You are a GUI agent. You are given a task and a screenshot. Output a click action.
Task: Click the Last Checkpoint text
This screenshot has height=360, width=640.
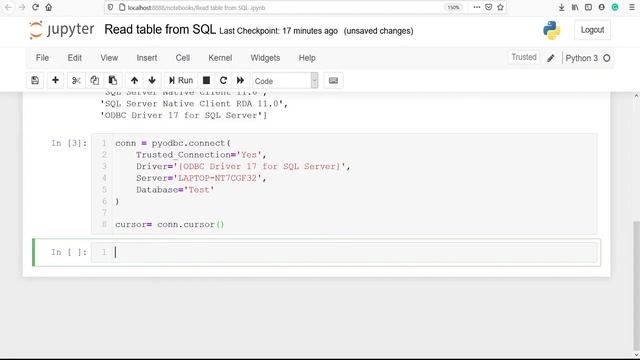pos(278,31)
